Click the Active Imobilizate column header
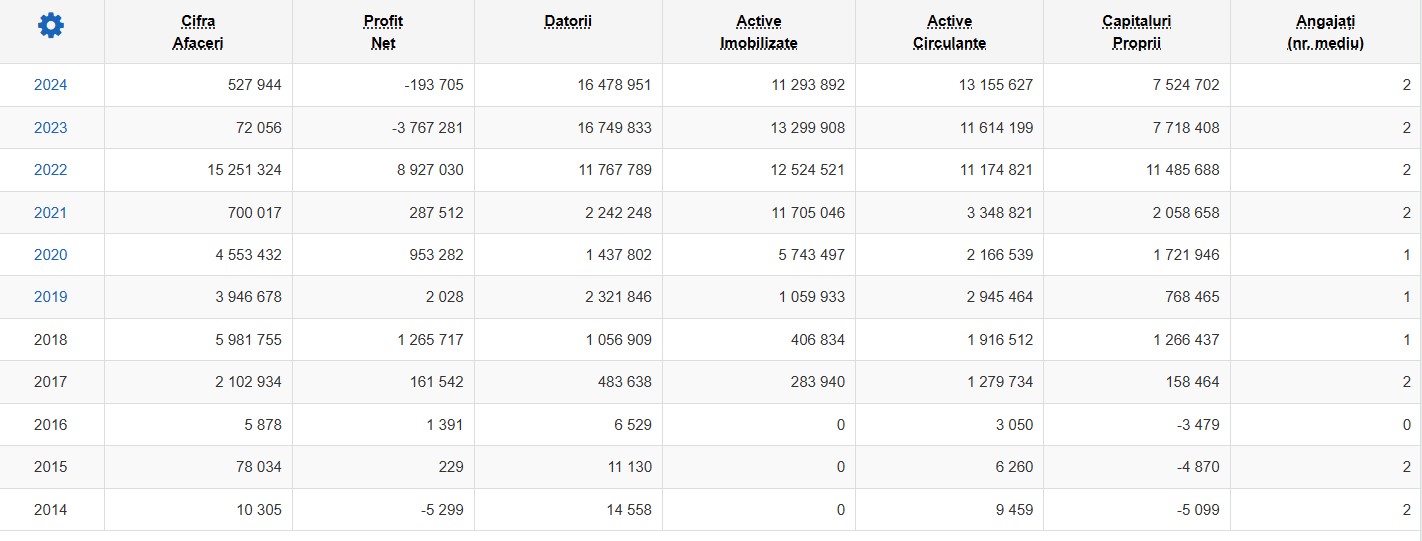This screenshot has width=1422, height=541. 759,32
